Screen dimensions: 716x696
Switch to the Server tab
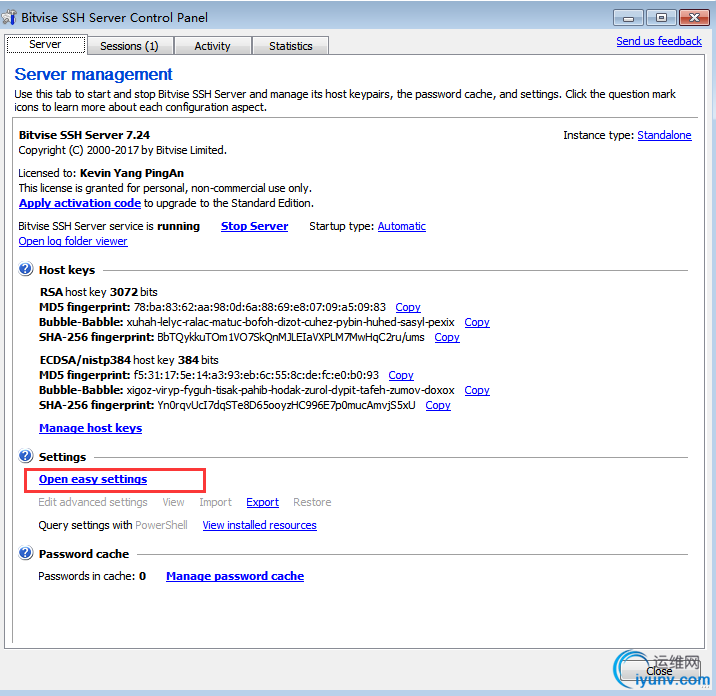point(46,45)
